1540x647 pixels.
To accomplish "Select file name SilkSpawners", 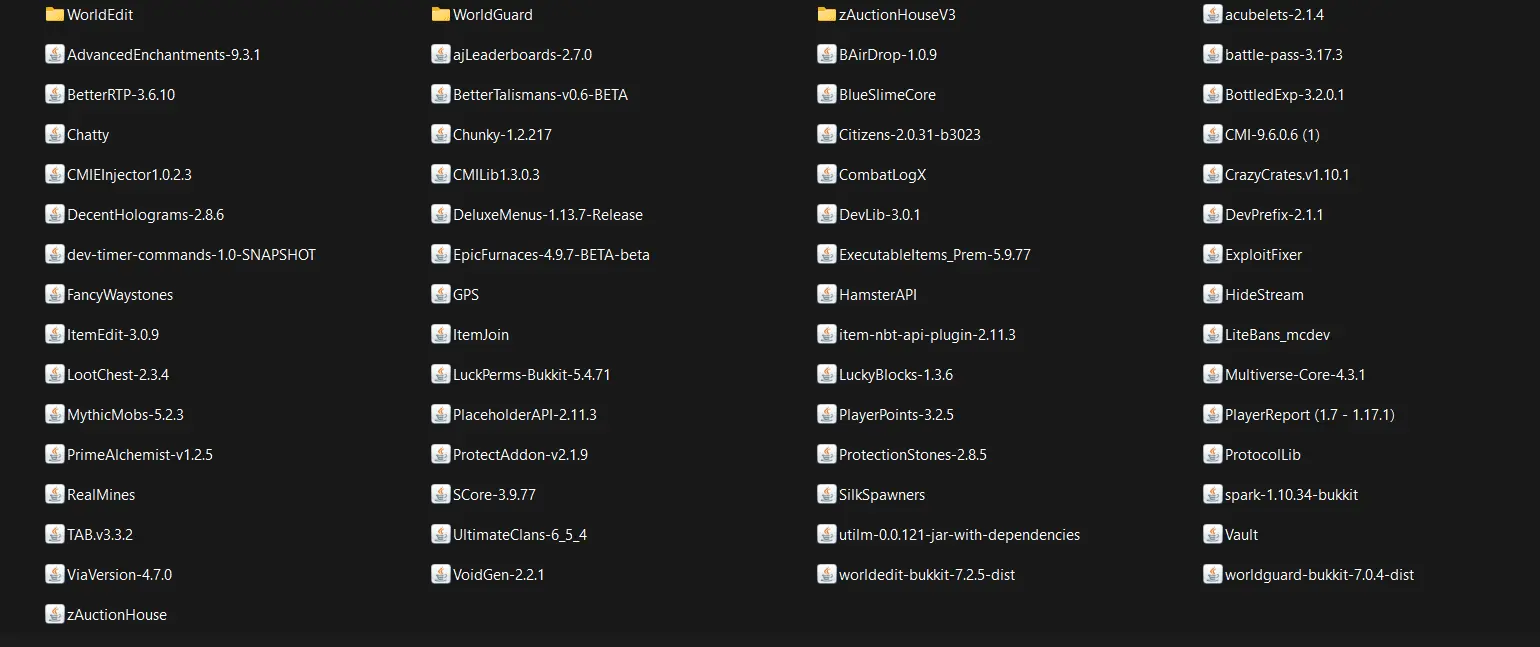I will coord(882,495).
